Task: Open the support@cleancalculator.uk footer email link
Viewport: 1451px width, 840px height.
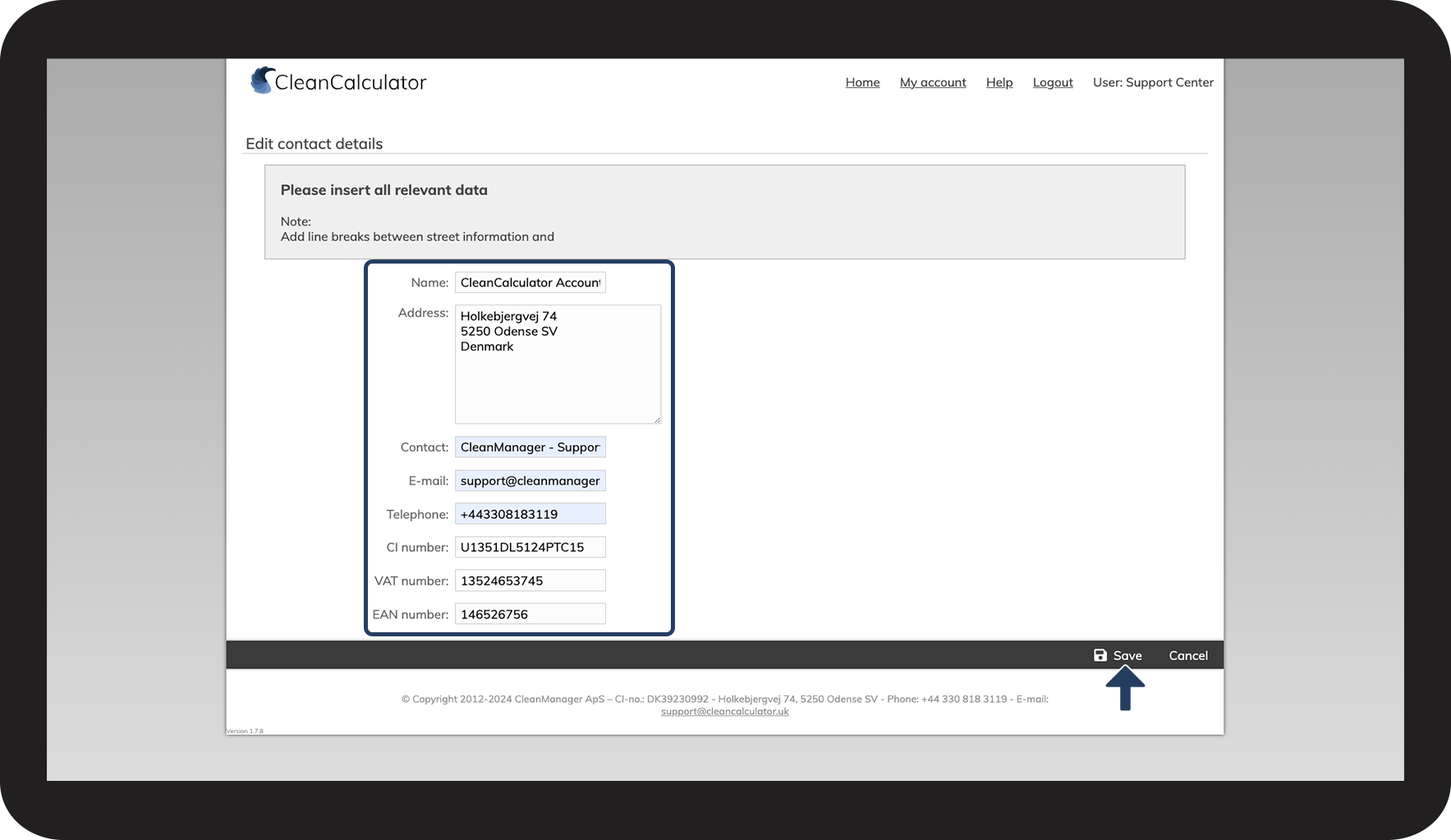Action: (724, 711)
